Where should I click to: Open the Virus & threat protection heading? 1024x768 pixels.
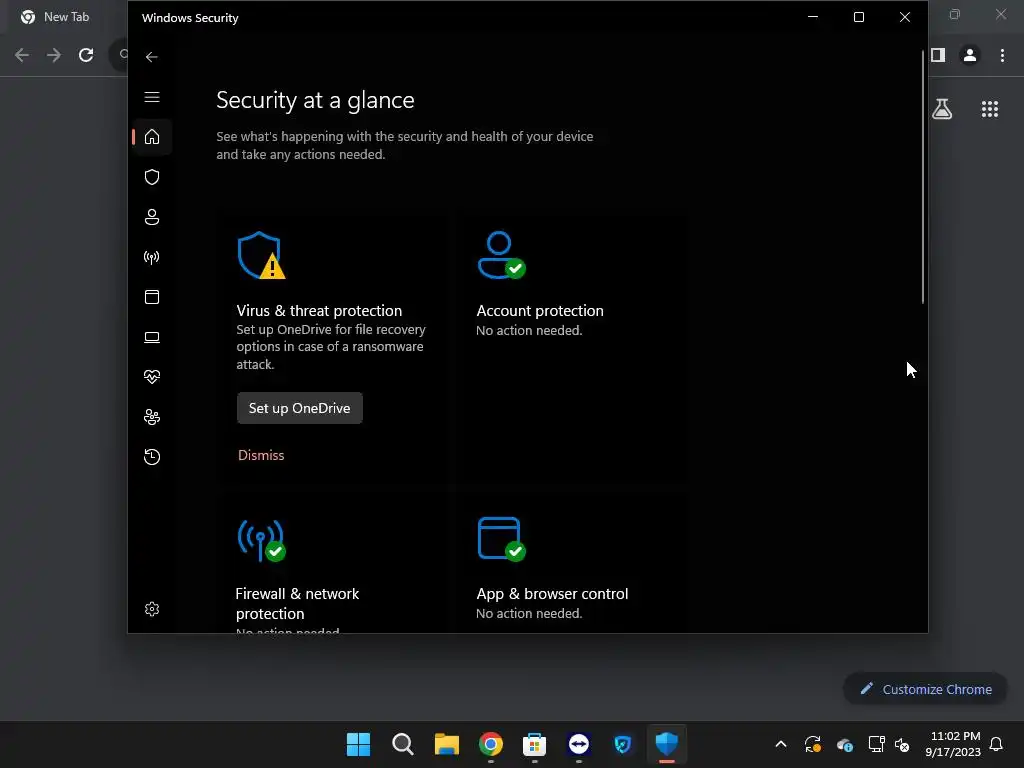click(319, 311)
